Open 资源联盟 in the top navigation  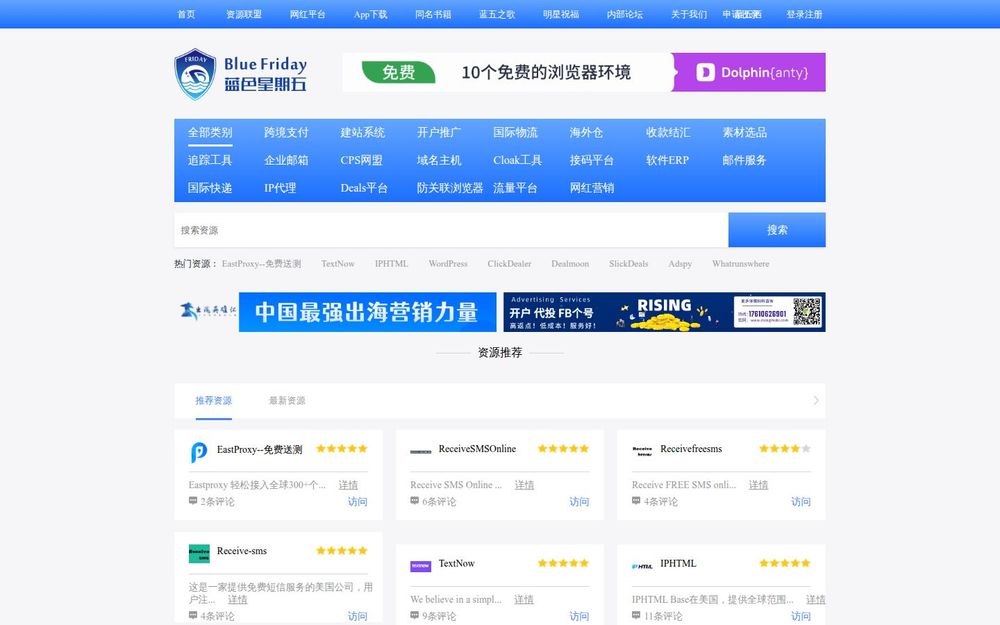coord(244,14)
